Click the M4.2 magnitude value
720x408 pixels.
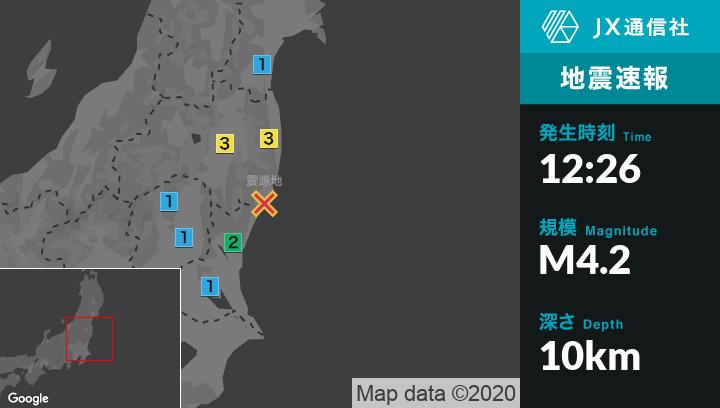585,261
